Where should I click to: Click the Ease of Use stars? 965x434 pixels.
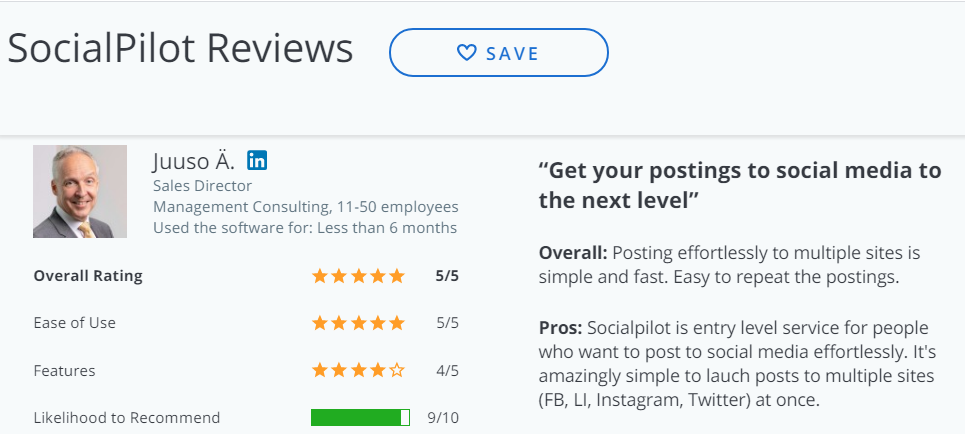click(x=358, y=323)
